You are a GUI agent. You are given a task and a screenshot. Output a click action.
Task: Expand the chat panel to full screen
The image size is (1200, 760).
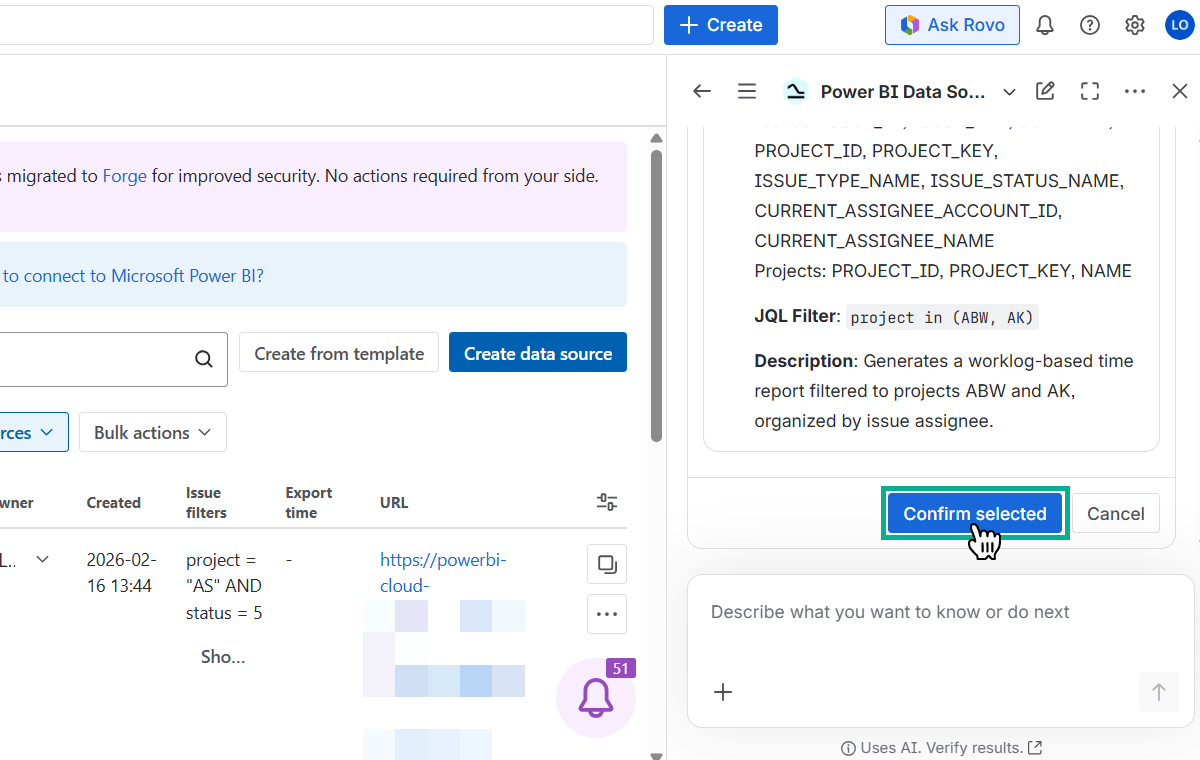click(x=1090, y=91)
